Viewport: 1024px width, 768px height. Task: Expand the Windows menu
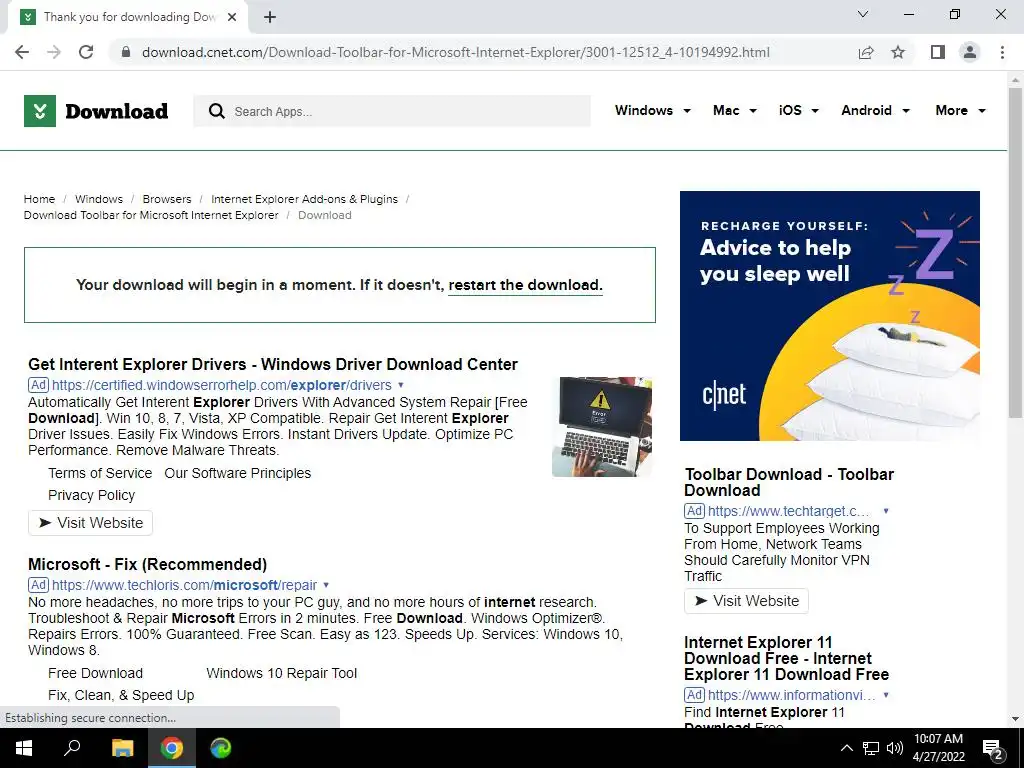point(652,110)
